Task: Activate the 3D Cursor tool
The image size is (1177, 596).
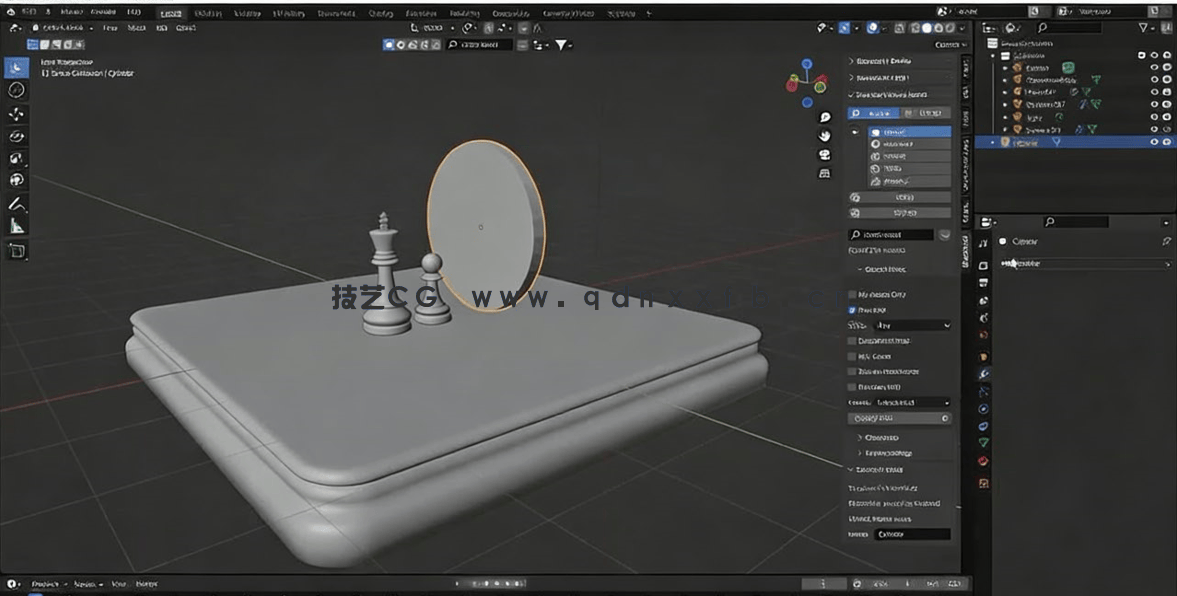Action: [15, 89]
